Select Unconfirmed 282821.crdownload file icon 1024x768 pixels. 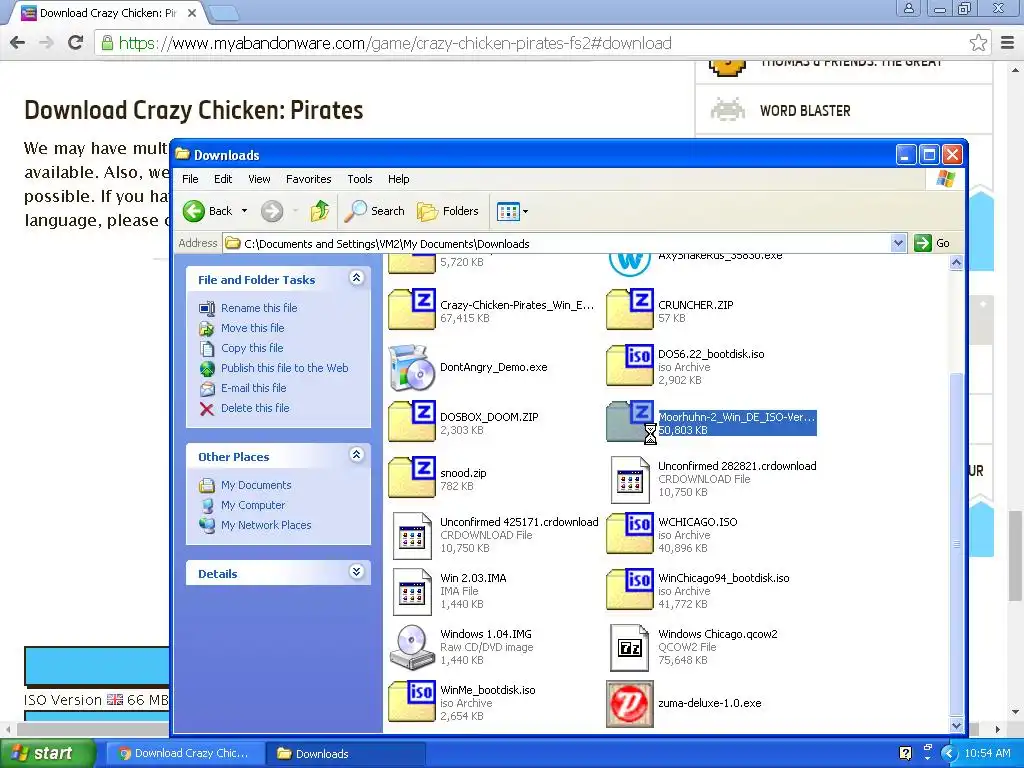click(630, 479)
